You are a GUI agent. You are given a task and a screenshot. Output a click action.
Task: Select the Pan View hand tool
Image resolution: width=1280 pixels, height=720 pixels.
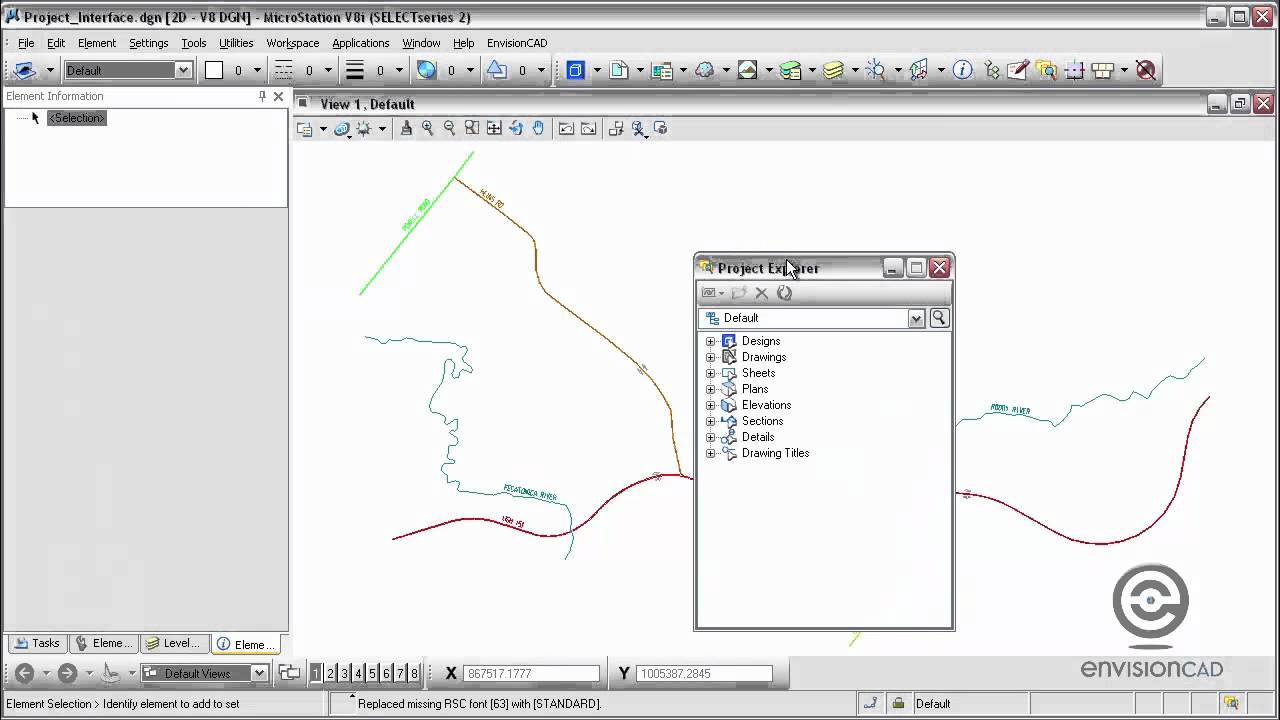(538, 128)
